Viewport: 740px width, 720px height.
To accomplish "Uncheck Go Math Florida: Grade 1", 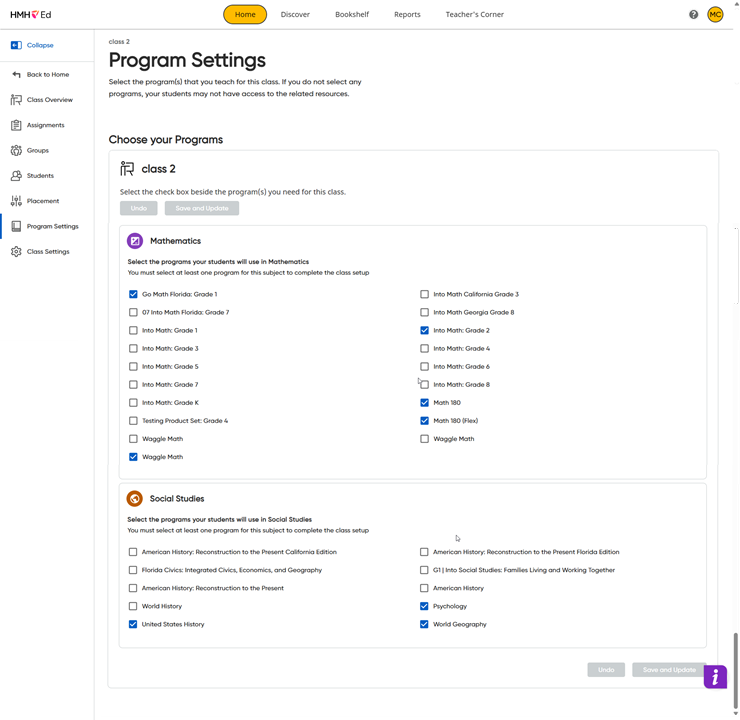I will (x=133, y=294).
